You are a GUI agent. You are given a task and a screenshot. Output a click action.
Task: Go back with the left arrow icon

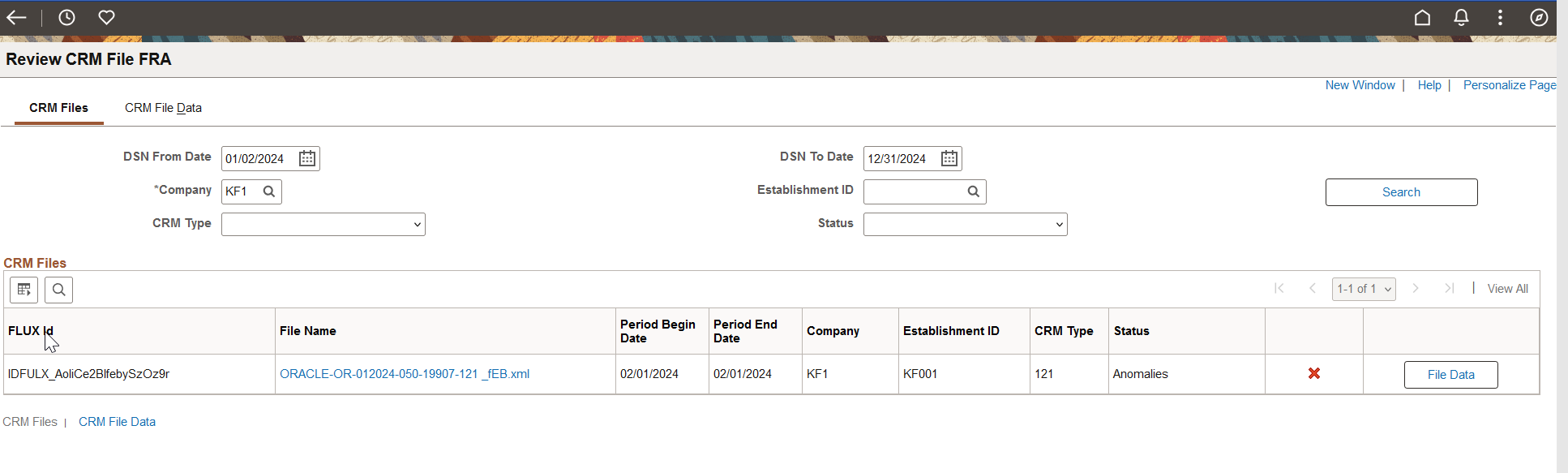[x=16, y=17]
